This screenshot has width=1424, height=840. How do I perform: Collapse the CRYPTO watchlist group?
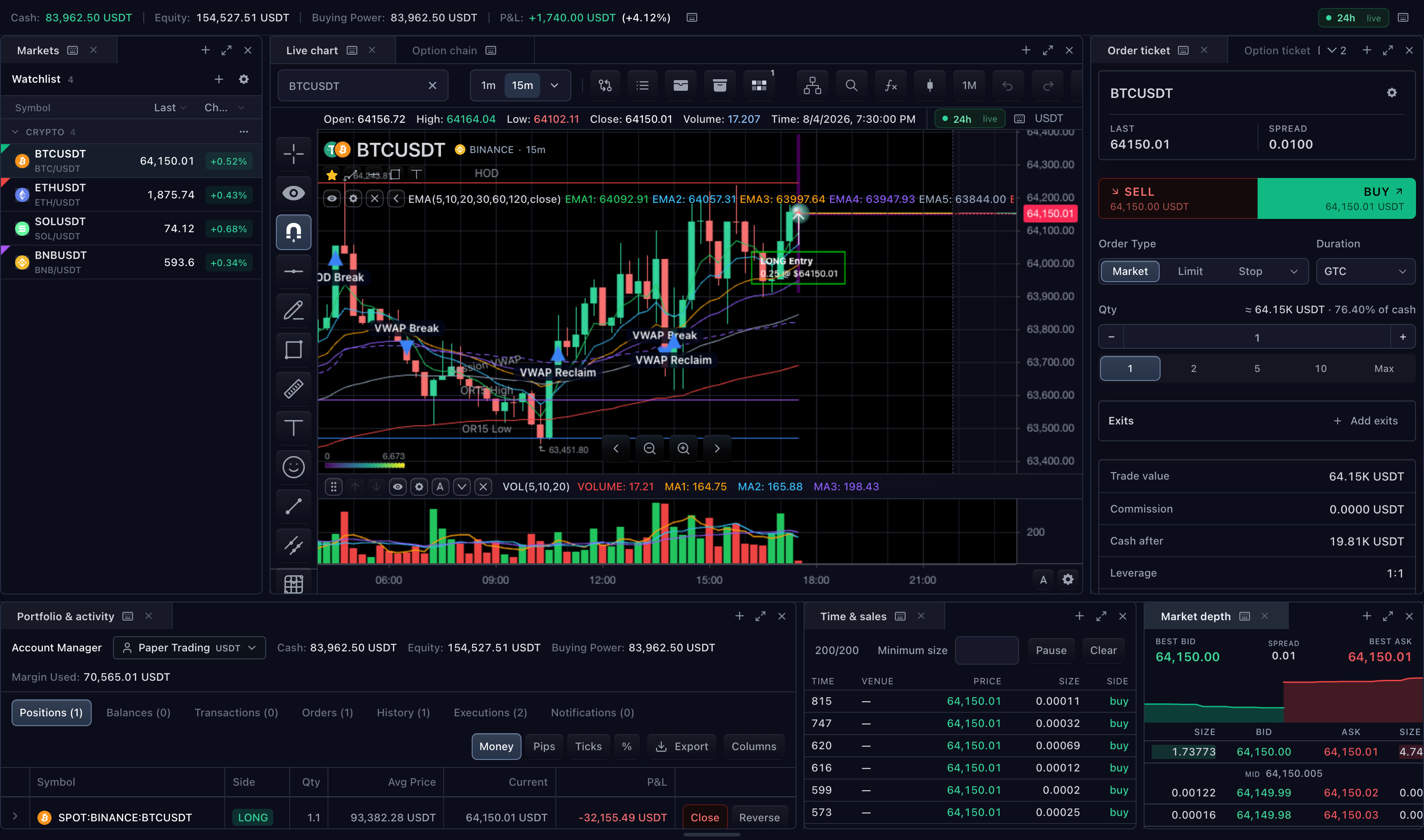click(15, 132)
